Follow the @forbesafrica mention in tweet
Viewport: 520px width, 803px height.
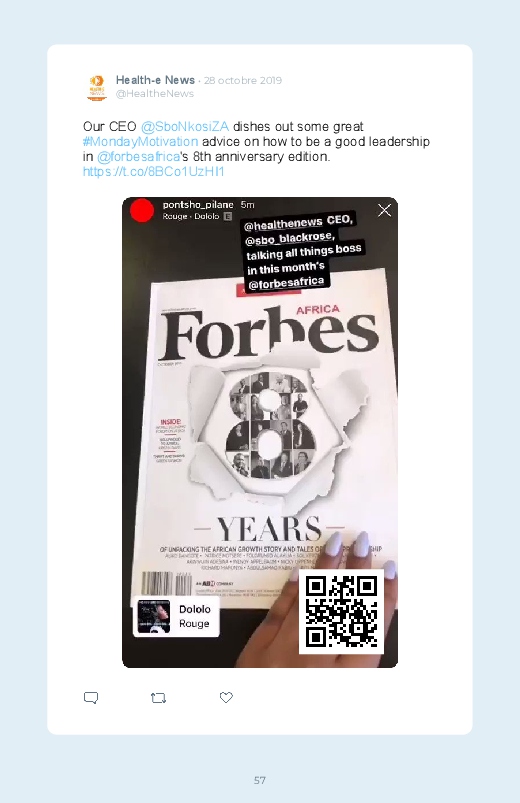pyautogui.click(x=139, y=156)
